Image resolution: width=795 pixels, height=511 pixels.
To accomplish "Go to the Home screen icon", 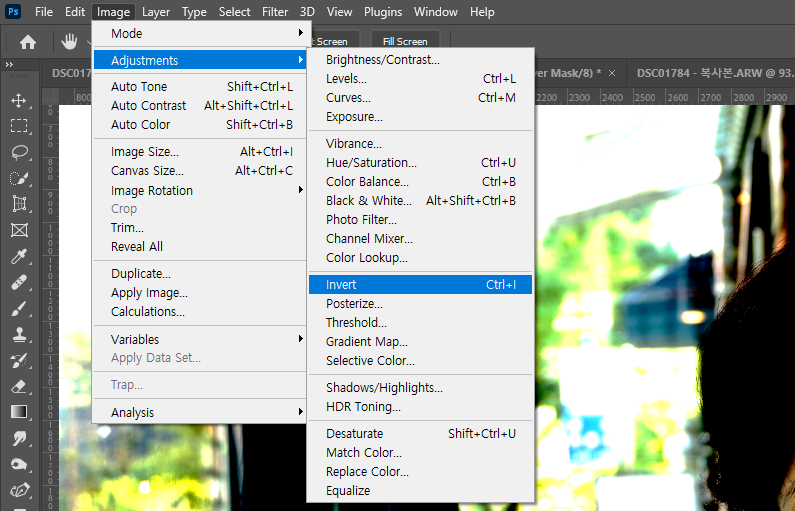I will [x=28, y=42].
